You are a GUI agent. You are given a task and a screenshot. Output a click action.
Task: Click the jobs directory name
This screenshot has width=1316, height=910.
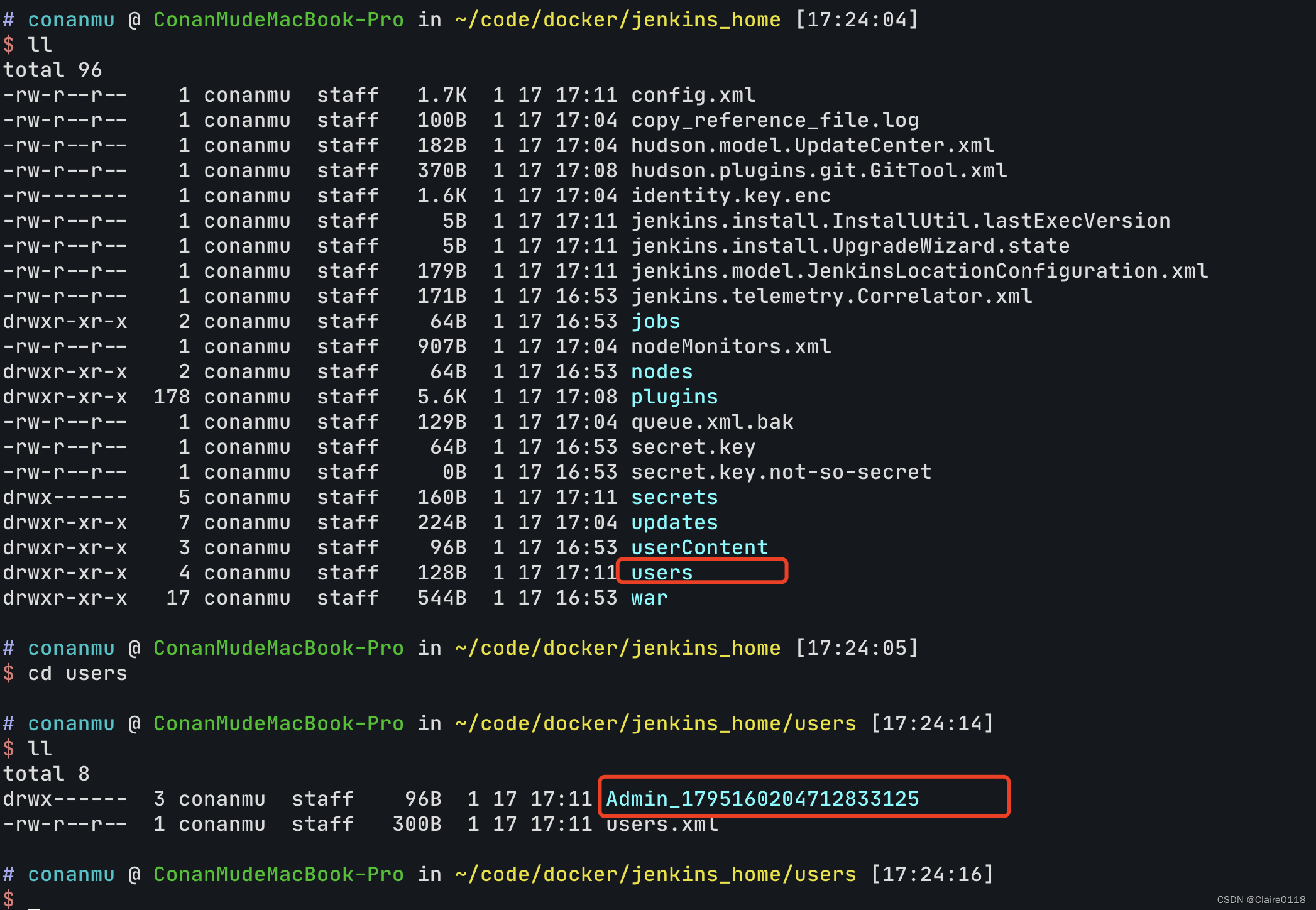[x=655, y=322]
